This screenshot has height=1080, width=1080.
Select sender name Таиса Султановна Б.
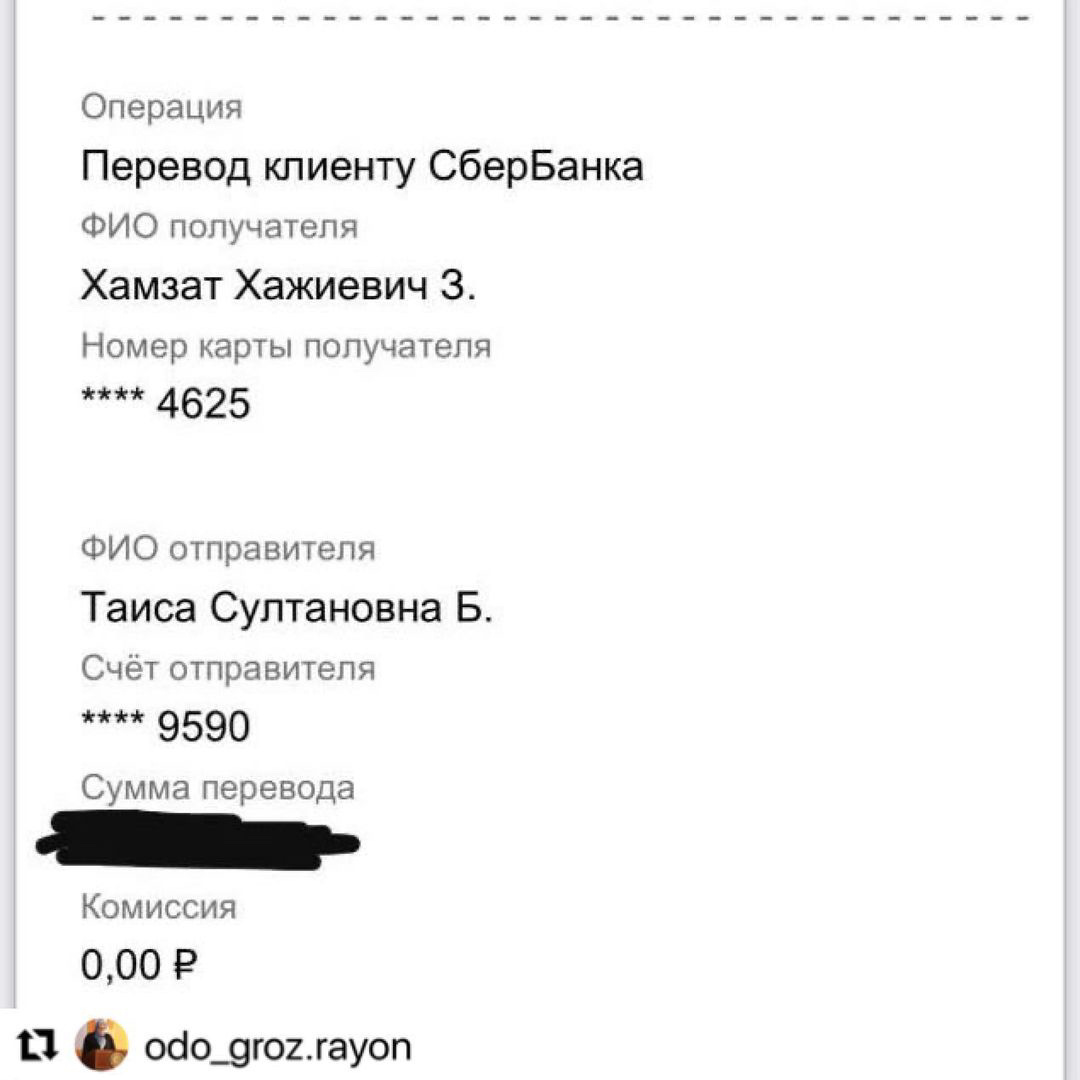pyautogui.click(x=285, y=608)
